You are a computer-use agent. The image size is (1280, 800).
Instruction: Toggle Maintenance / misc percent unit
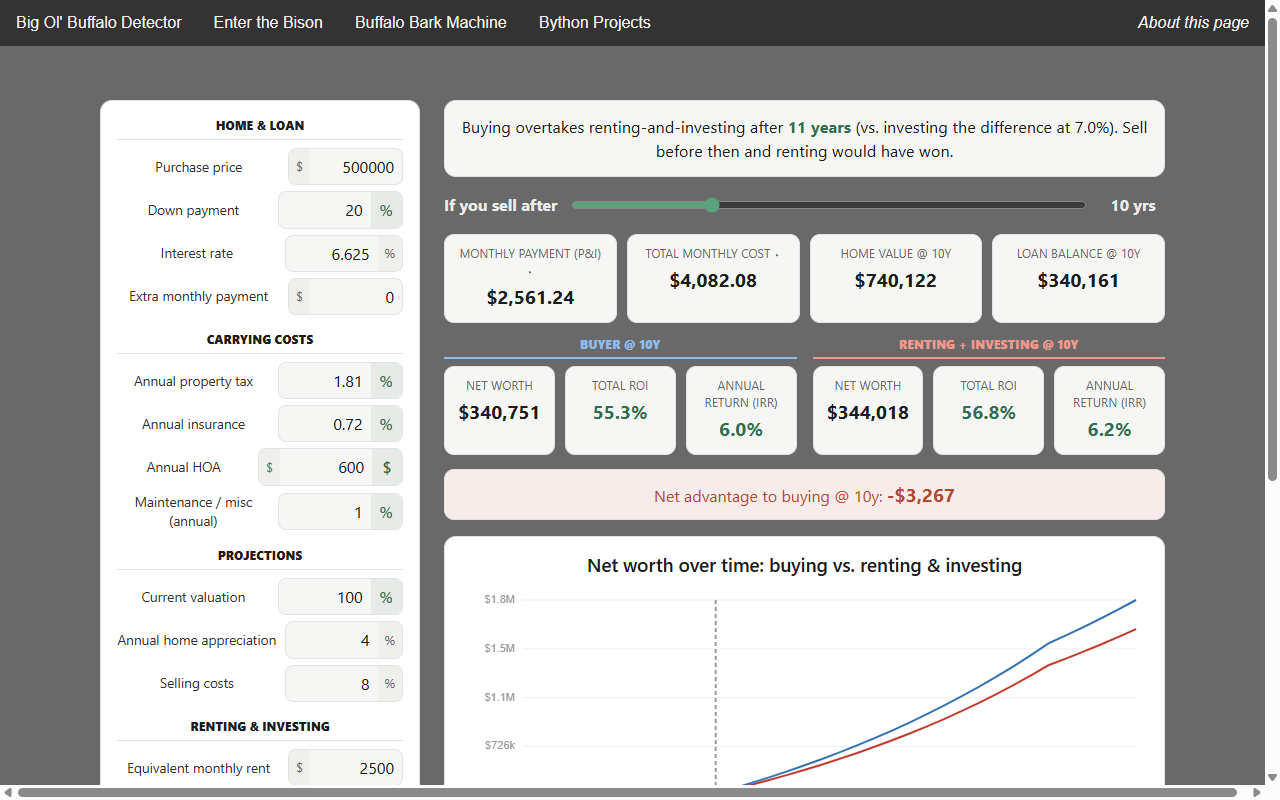tap(386, 511)
